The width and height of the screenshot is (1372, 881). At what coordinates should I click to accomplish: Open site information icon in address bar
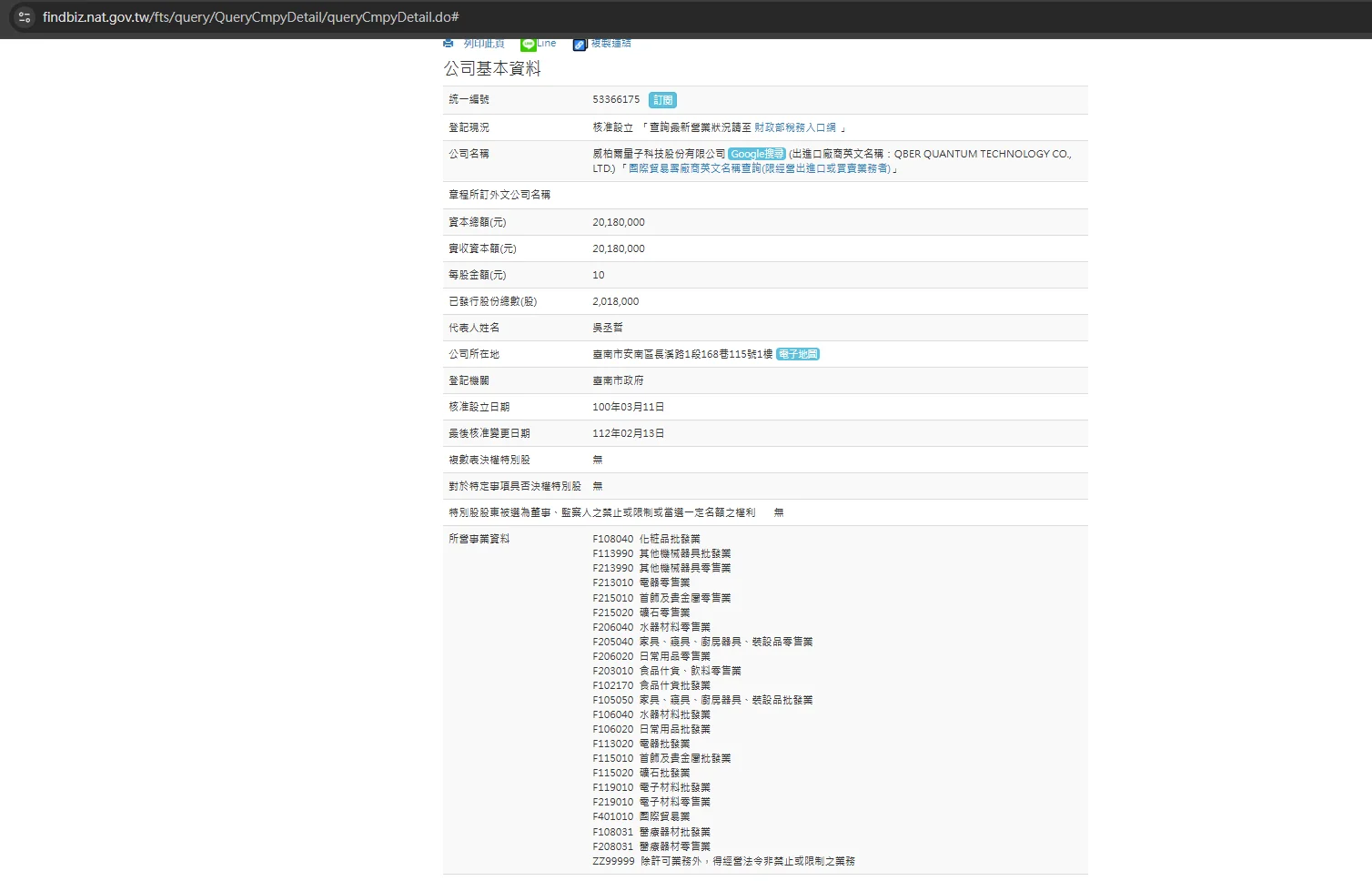(x=25, y=17)
